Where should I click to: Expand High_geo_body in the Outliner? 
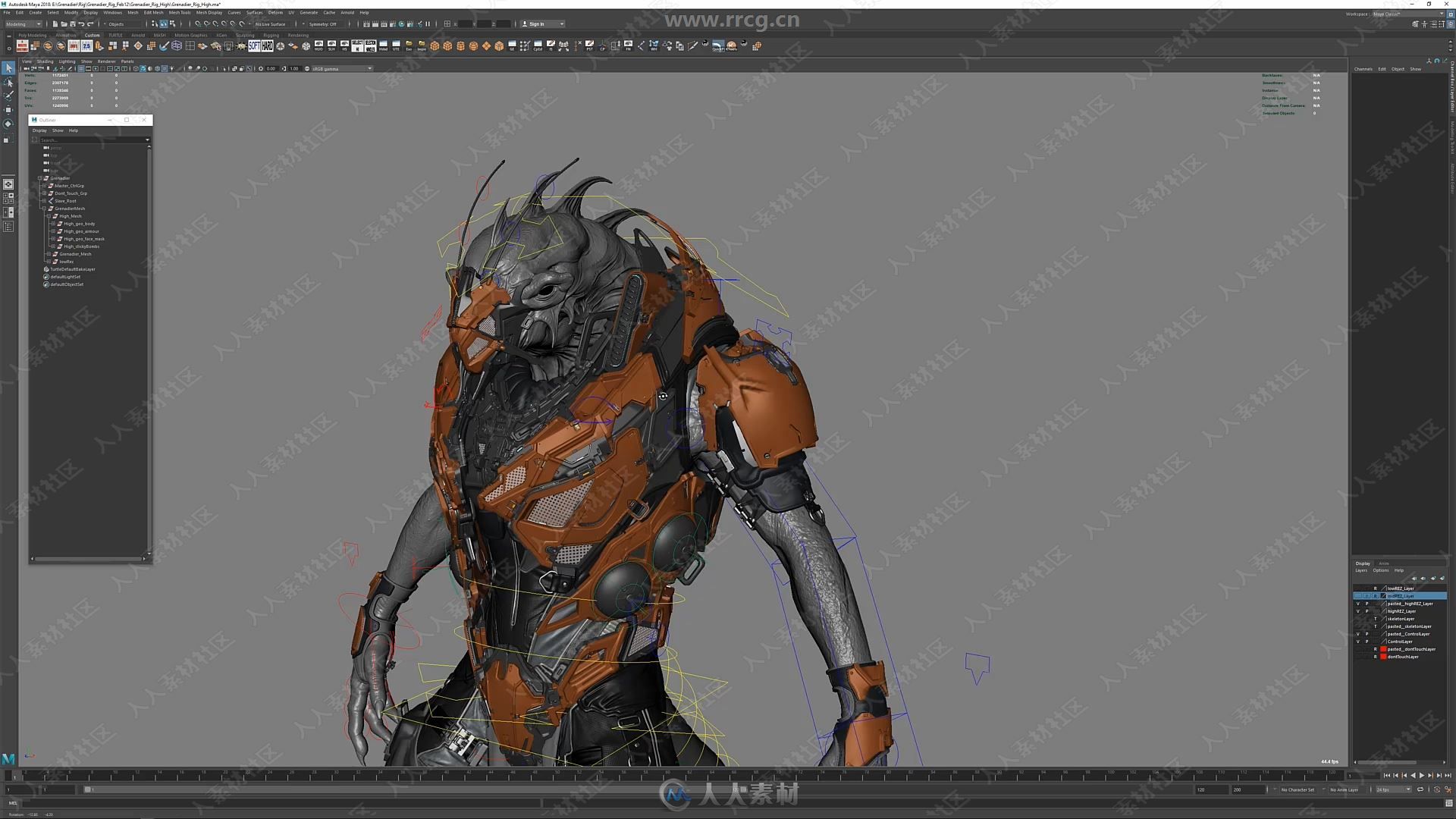pyautogui.click(x=53, y=224)
